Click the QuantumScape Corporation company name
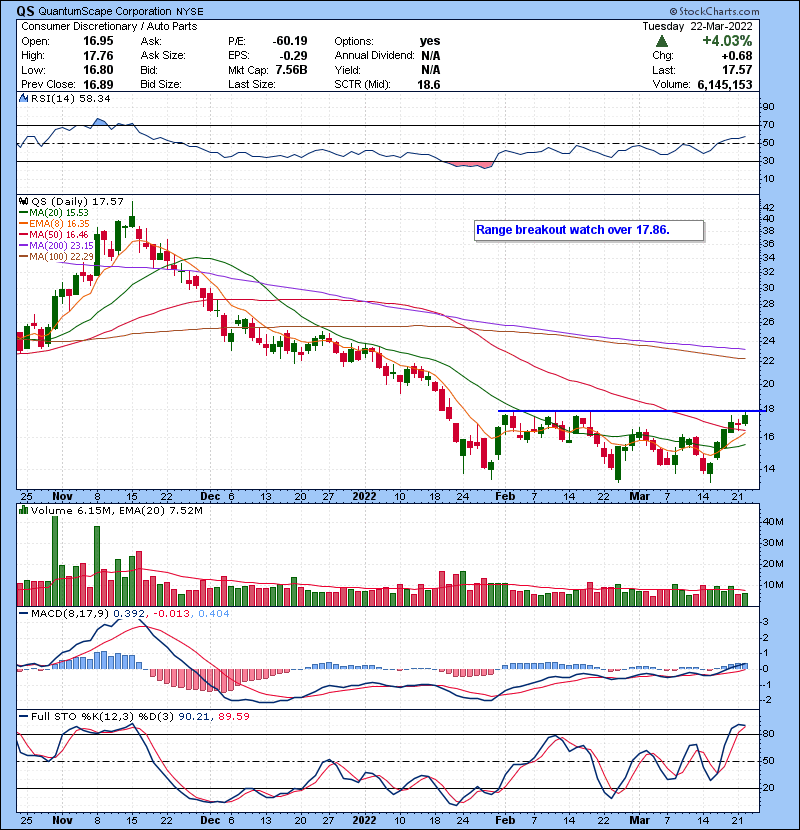This screenshot has height=830, width=800. [x=105, y=11]
